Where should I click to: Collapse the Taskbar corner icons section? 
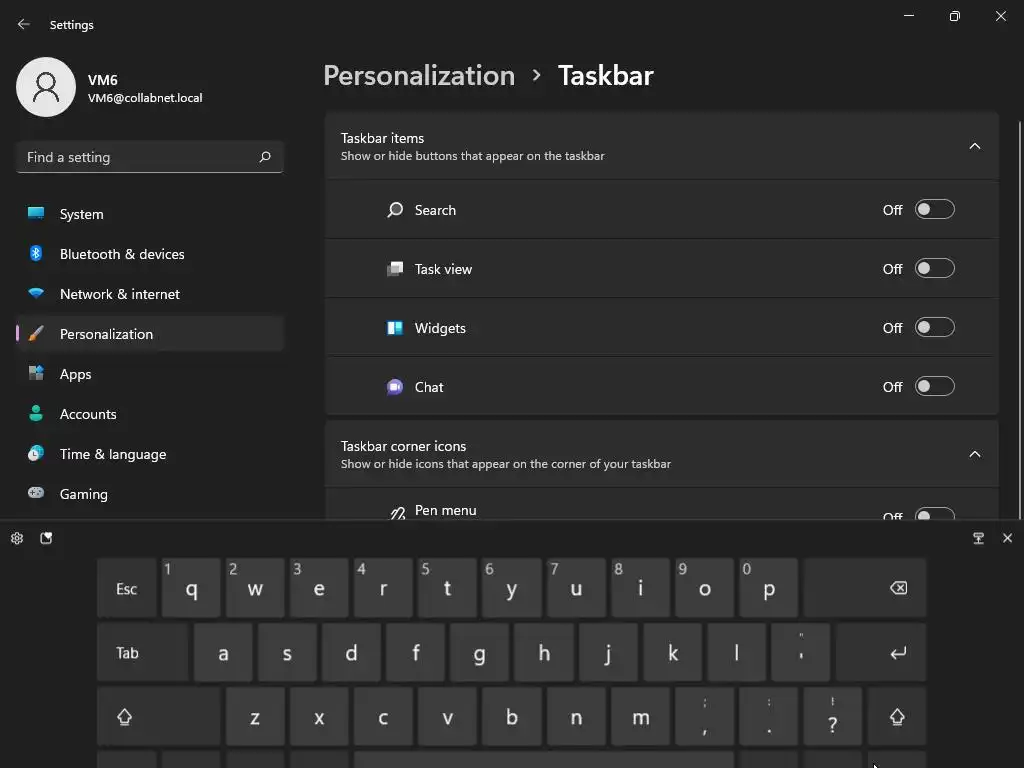coord(975,454)
